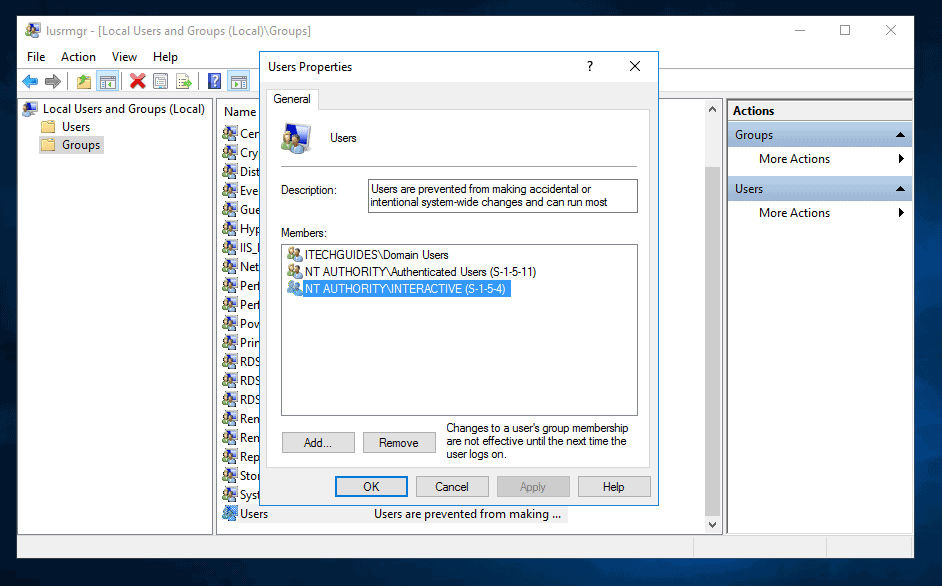Click the Name column header
Viewport: 942px width, 586px height.
[x=240, y=112]
